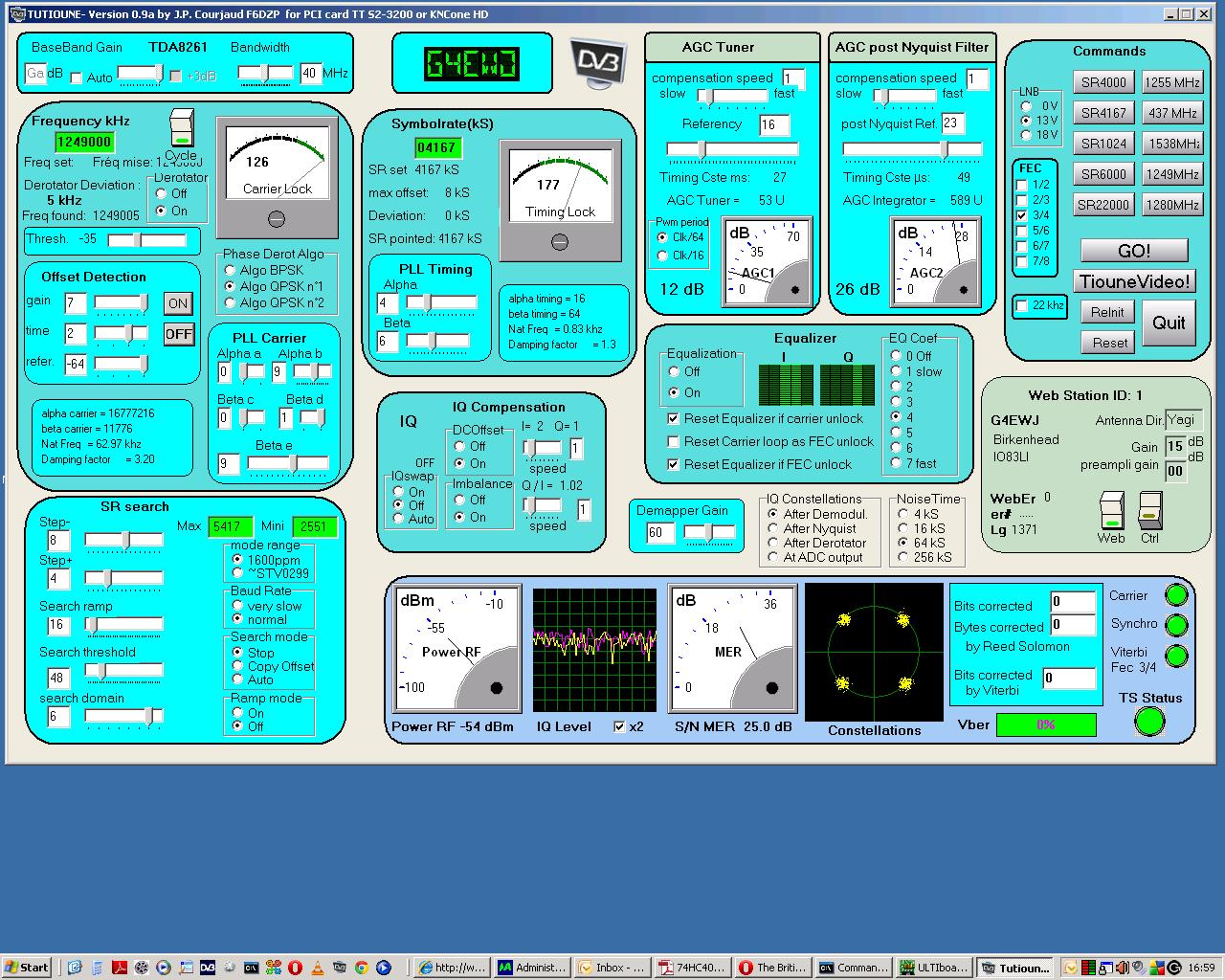Click the Constellations display
The image size is (1225, 980).
click(x=874, y=653)
